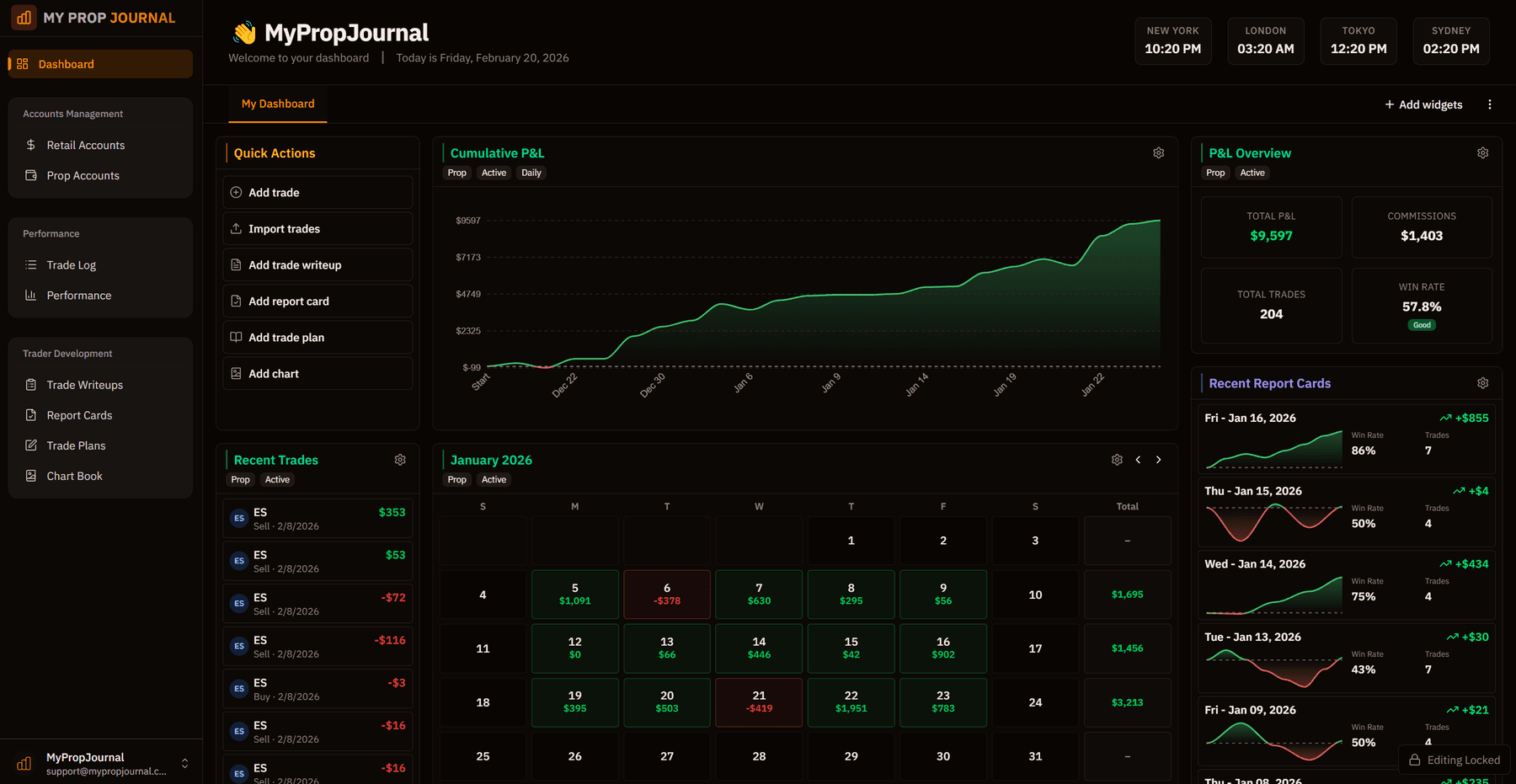
Task: Click the Add widgets button
Action: [1423, 104]
